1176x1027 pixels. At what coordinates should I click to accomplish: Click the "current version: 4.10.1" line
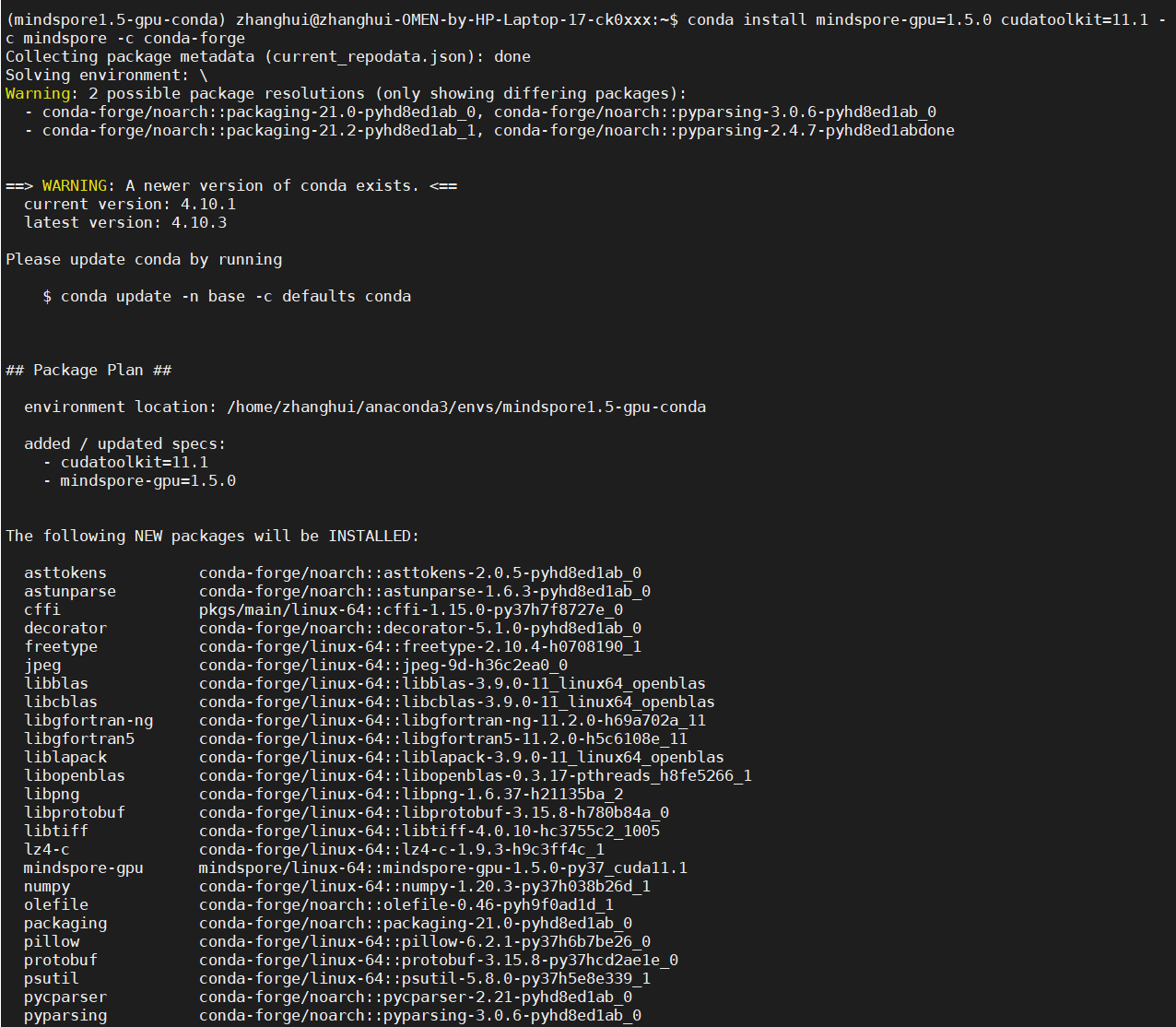click(130, 204)
